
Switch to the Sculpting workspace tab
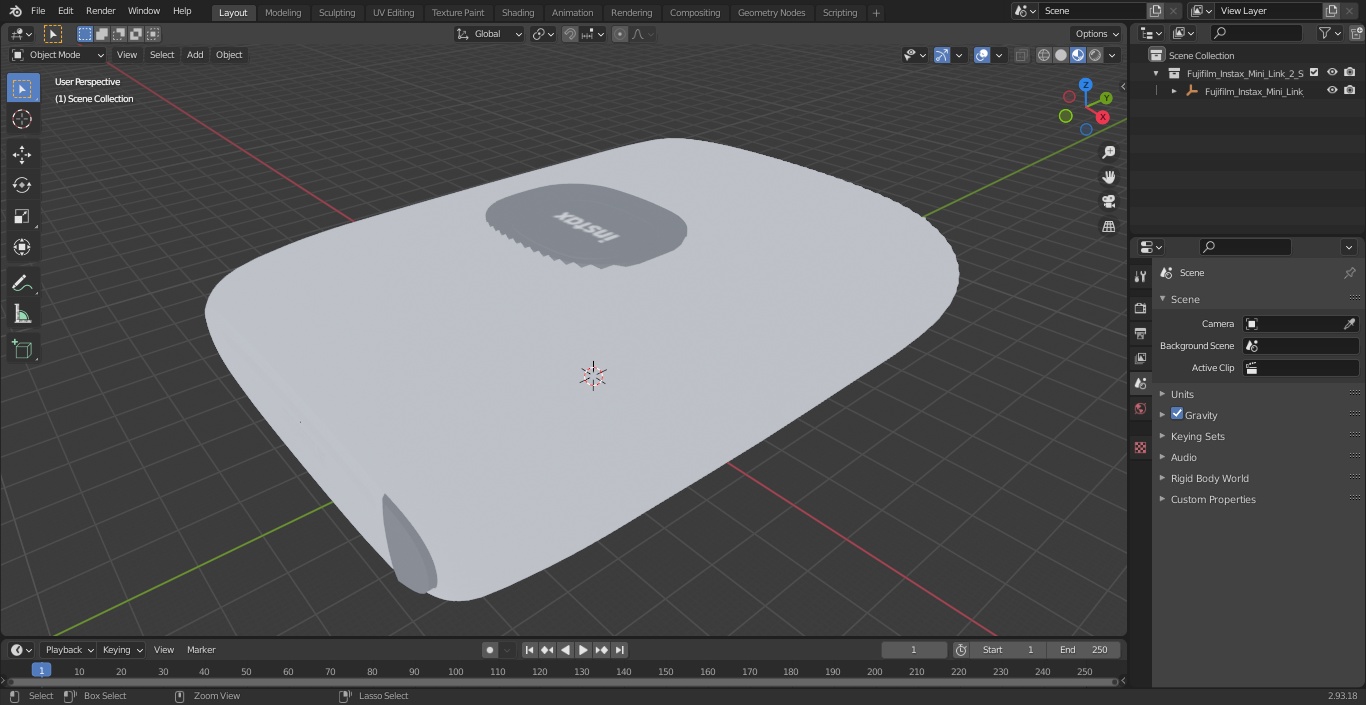tap(337, 13)
